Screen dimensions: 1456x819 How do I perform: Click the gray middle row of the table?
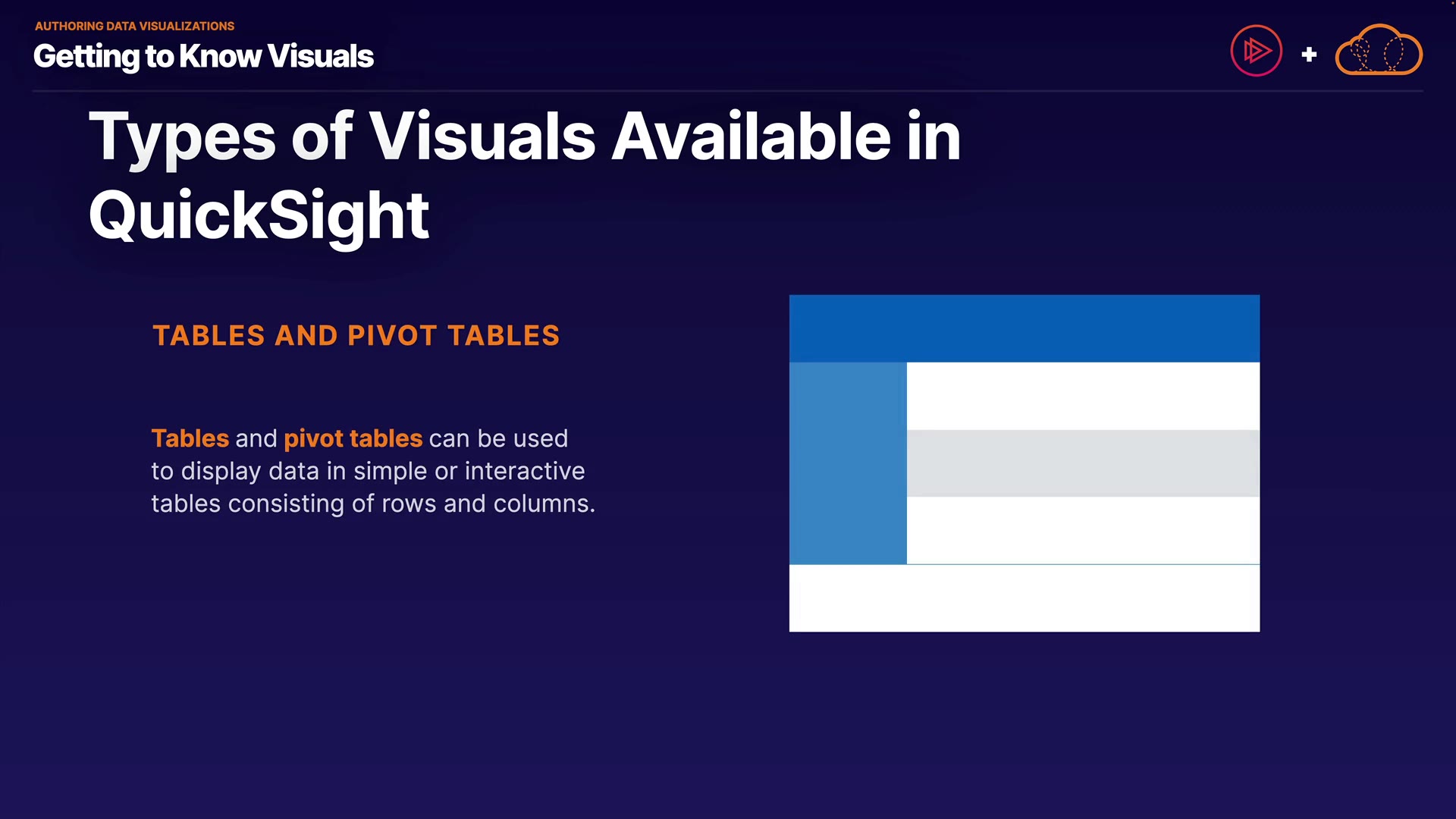1083,463
